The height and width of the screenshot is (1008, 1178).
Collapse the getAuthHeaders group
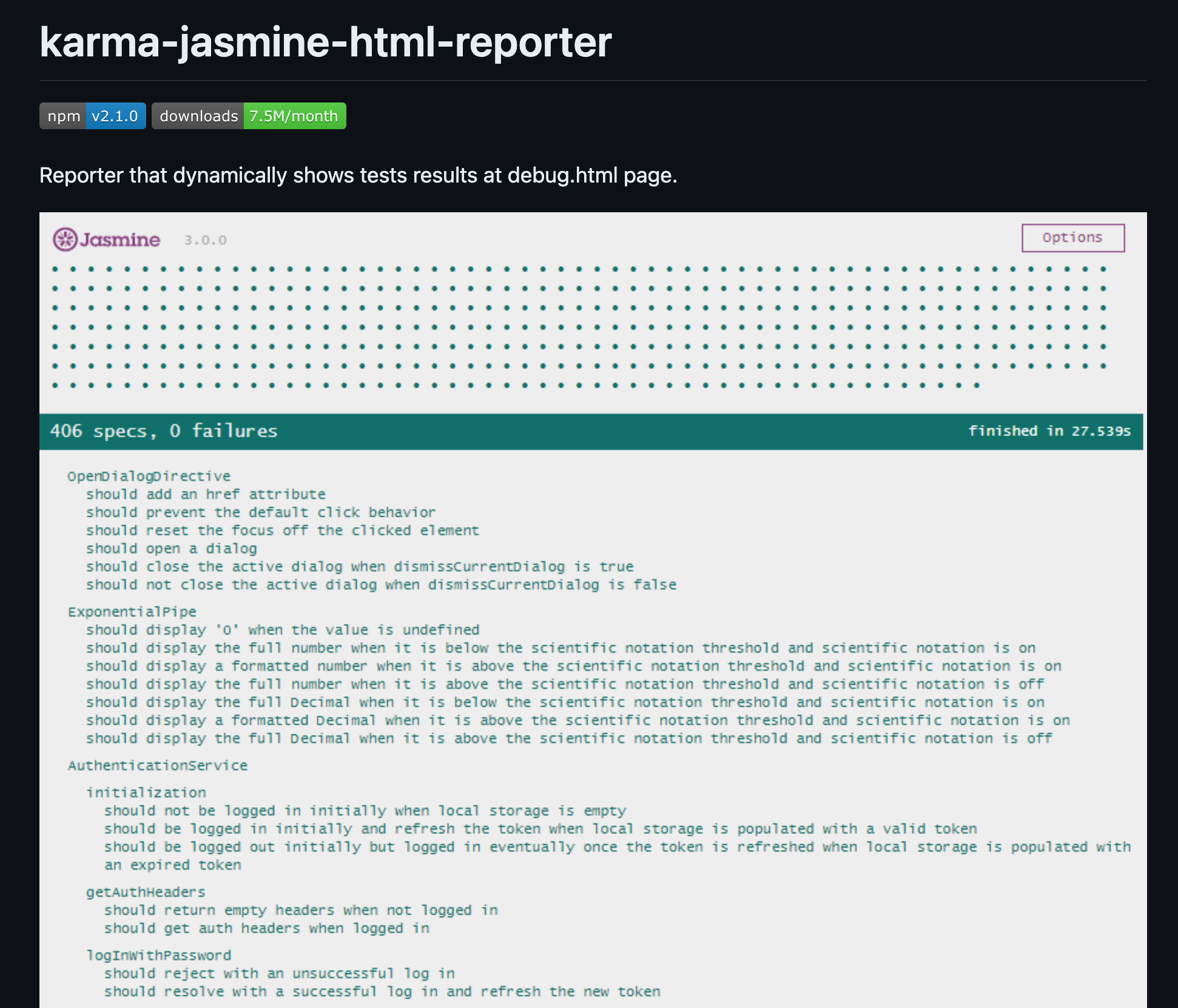pos(146,892)
